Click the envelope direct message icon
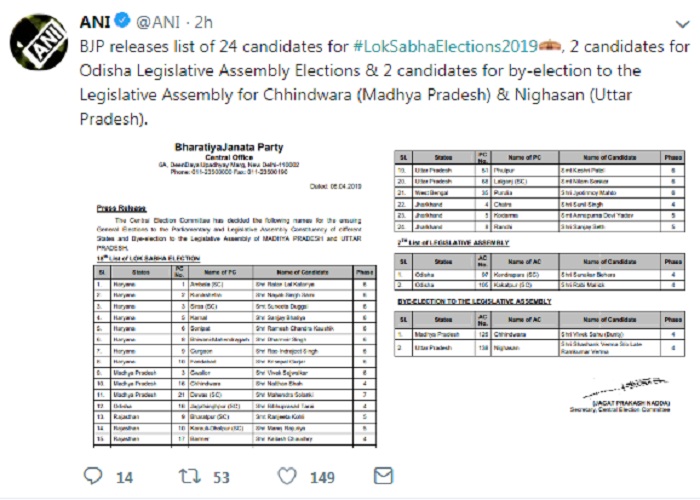The width and height of the screenshot is (700, 500). 383,476
